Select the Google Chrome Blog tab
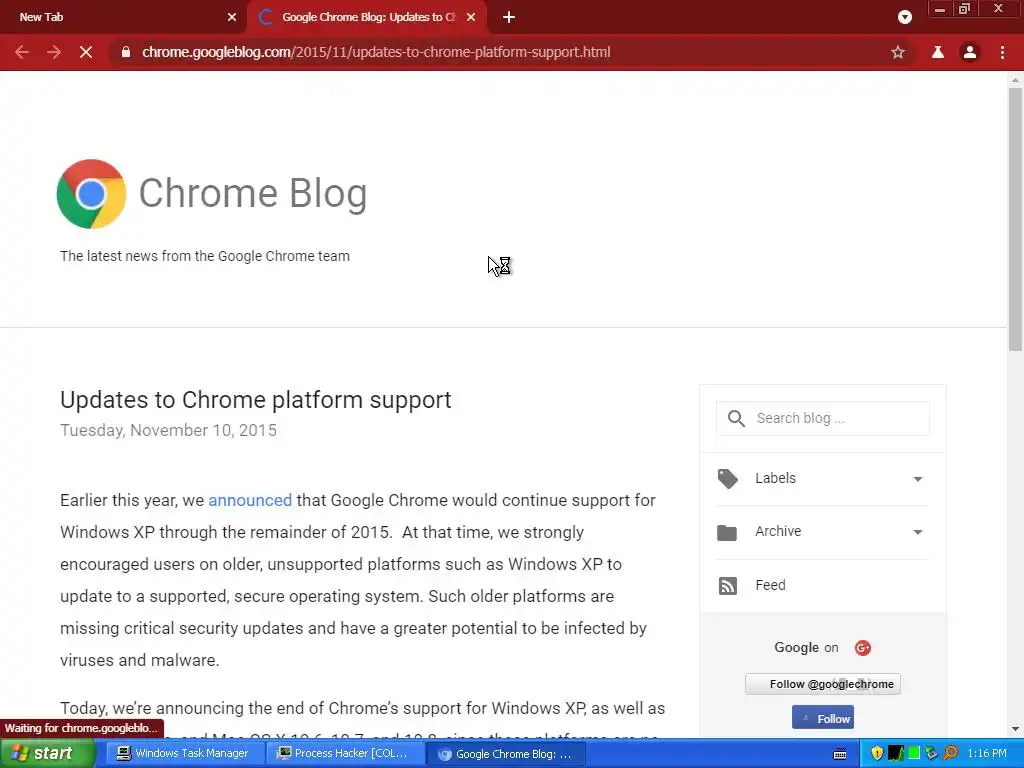1024x768 pixels. pyautogui.click(x=368, y=17)
